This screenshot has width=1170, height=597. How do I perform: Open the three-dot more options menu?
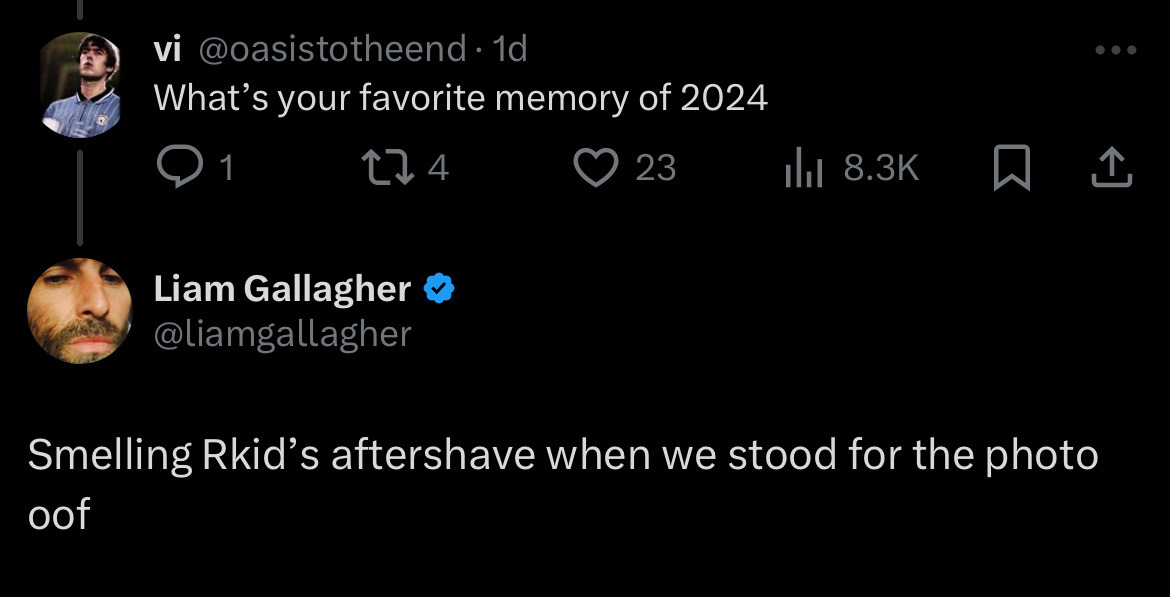[1116, 51]
